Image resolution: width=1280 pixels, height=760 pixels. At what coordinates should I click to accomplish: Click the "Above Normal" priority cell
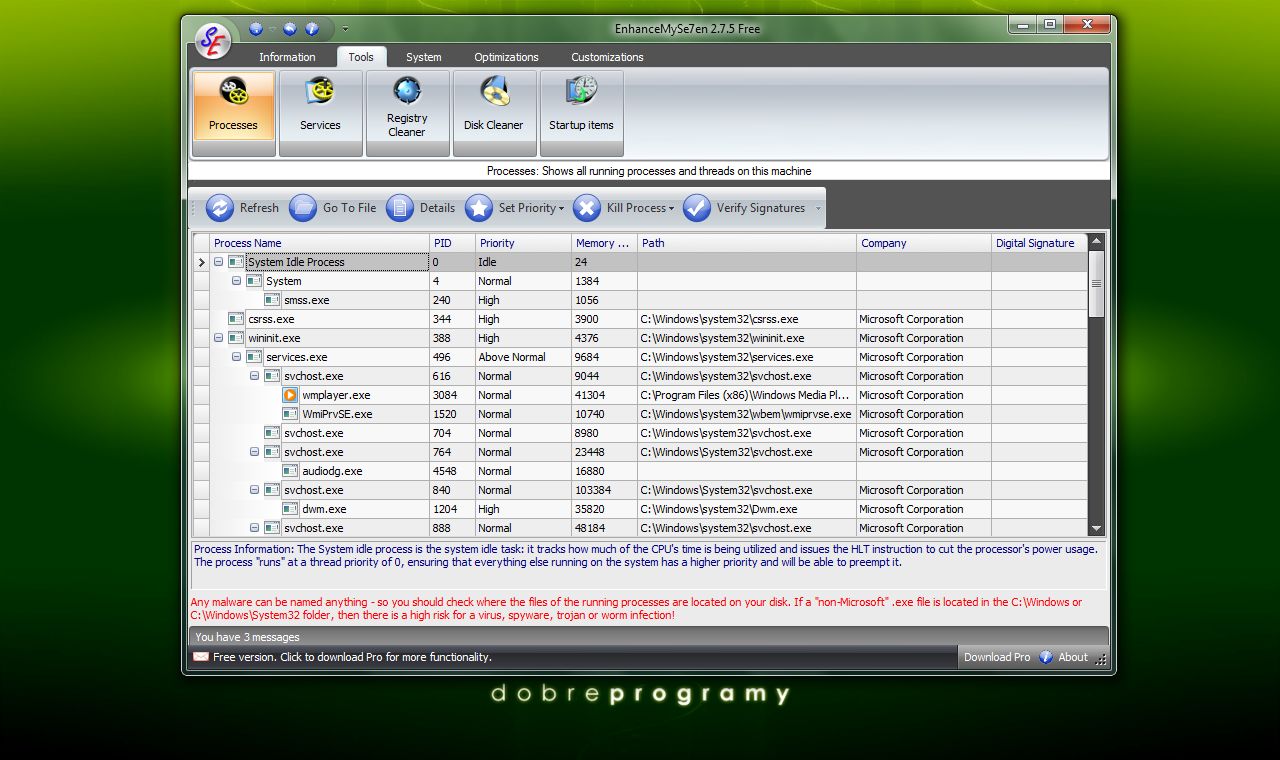coord(523,357)
